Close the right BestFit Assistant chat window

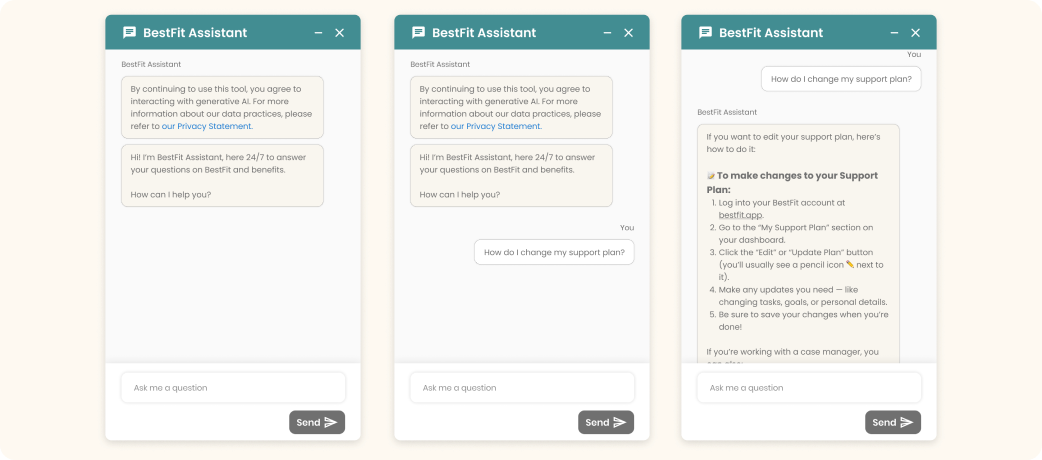(x=916, y=33)
